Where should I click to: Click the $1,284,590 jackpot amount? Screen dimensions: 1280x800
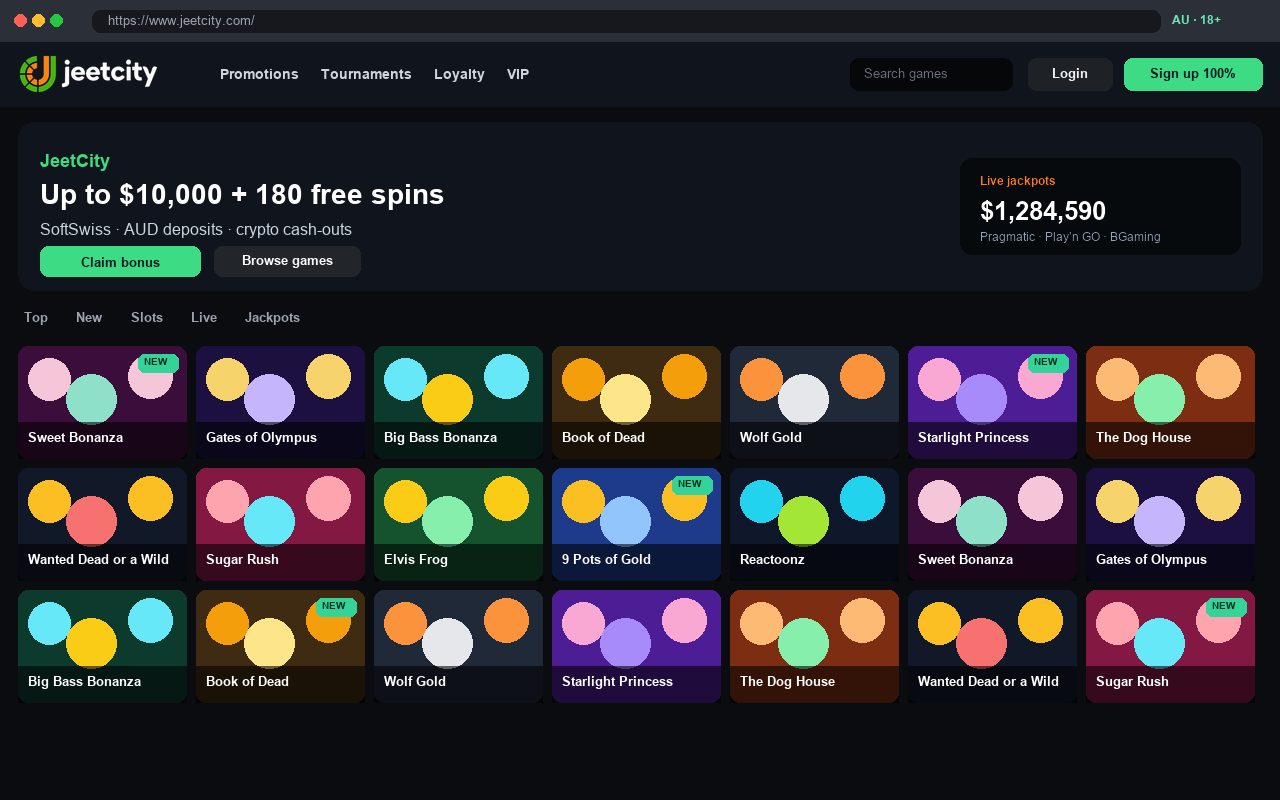point(1043,211)
